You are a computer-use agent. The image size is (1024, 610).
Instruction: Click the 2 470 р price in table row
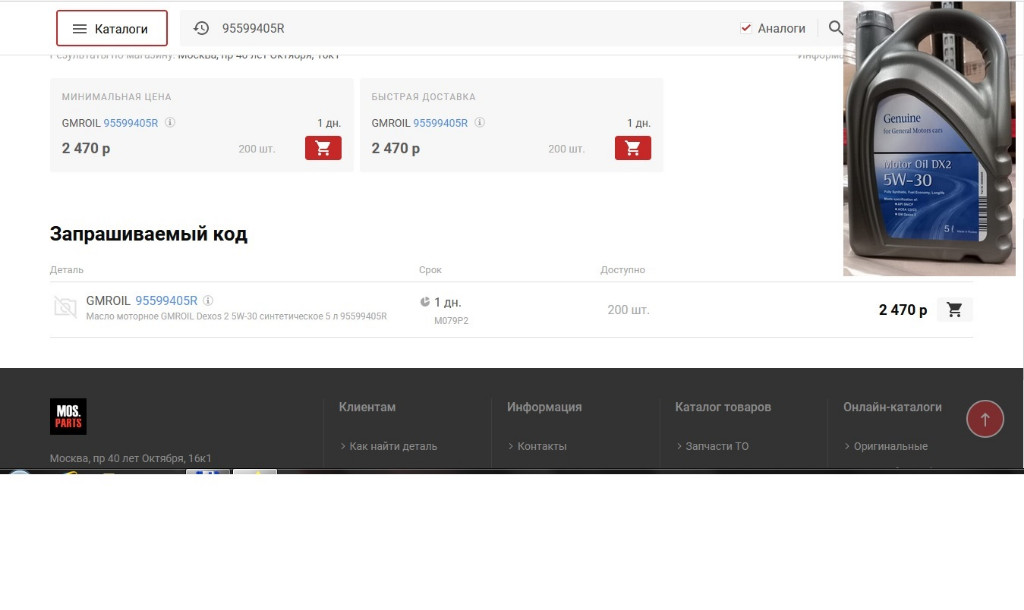point(903,310)
